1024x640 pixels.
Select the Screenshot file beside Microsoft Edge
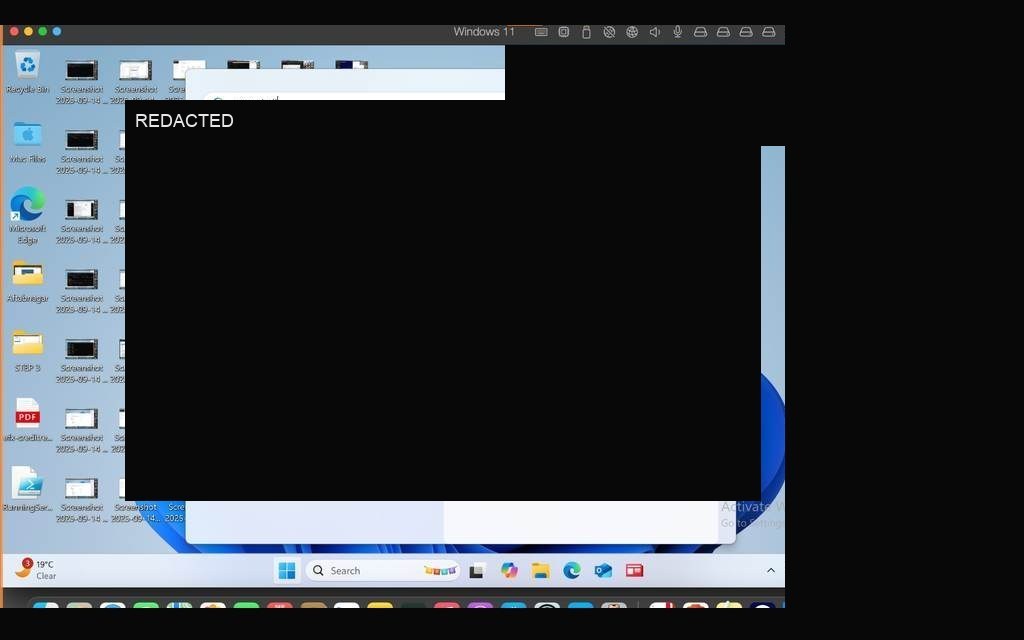click(81, 221)
